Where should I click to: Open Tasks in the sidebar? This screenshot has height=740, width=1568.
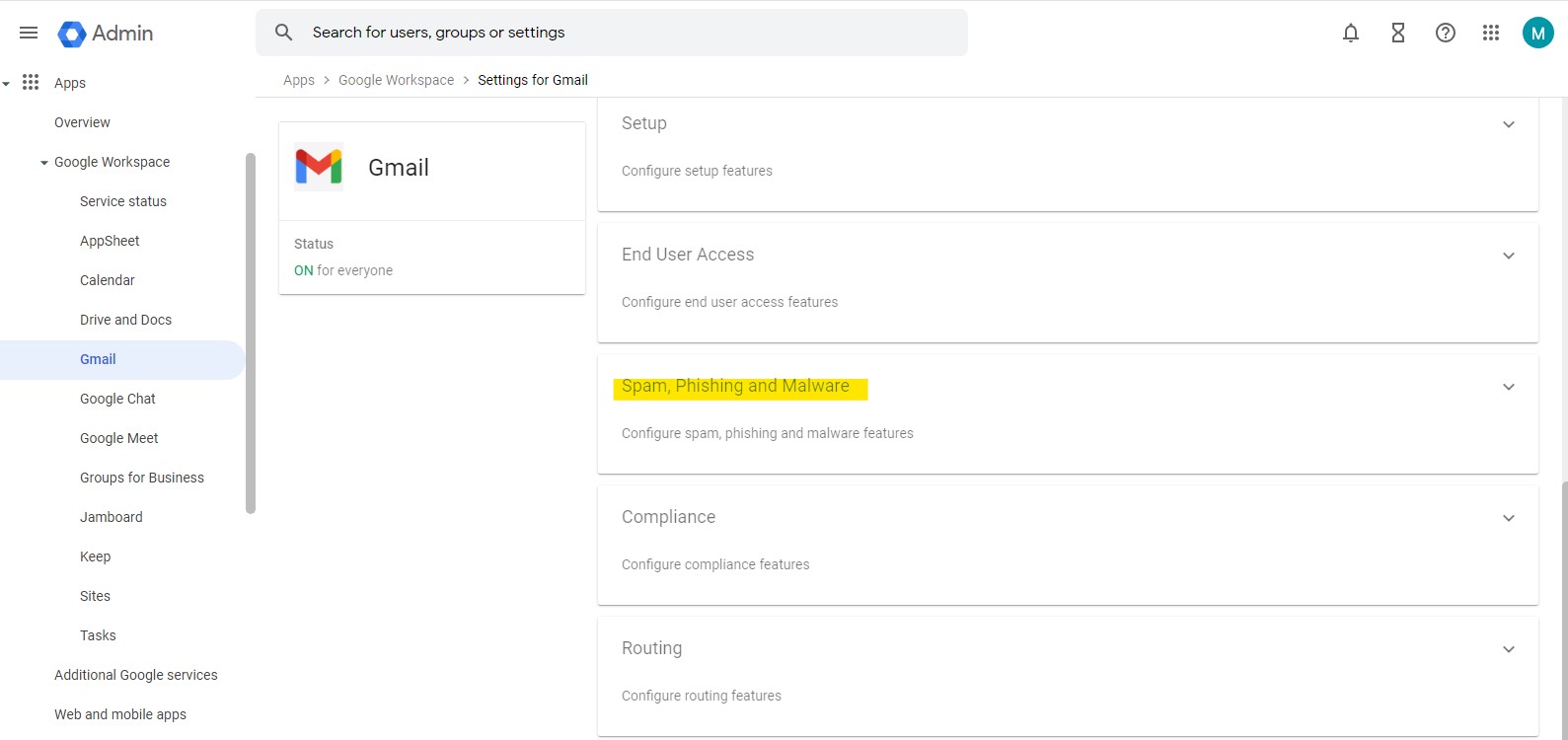click(x=98, y=635)
